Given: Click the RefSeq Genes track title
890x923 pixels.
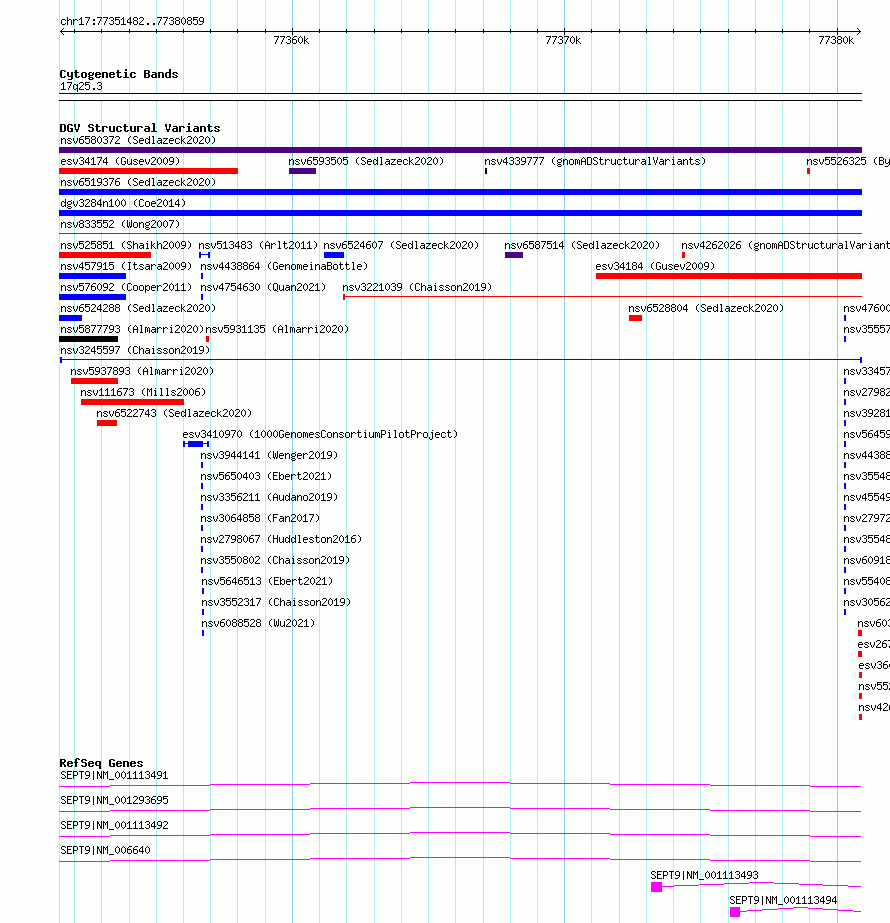Looking at the screenshot, I should pyautogui.click(x=101, y=763).
